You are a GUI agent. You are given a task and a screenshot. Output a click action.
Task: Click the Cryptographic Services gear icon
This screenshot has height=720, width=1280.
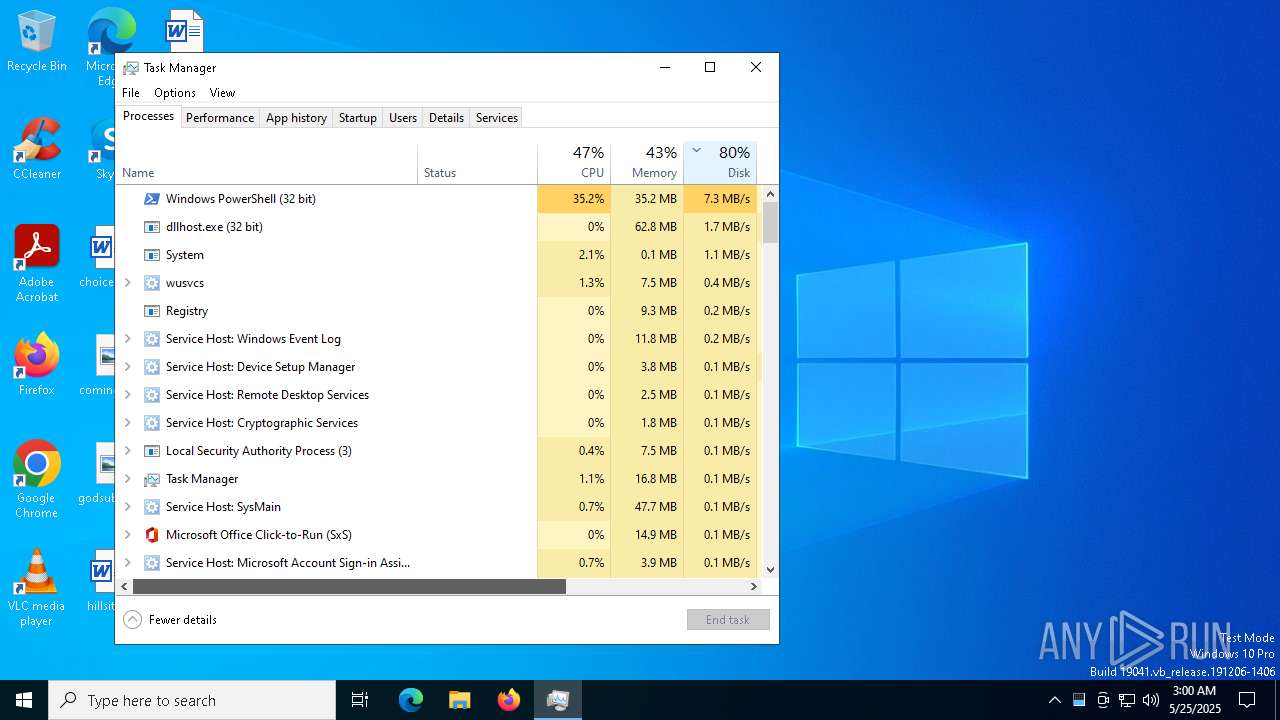(x=152, y=423)
